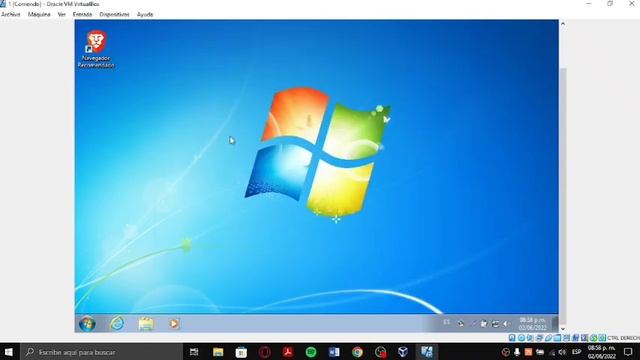The width and height of the screenshot is (640, 360).
Task: Click the host tray volume icon
Action: tap(562, 352)
